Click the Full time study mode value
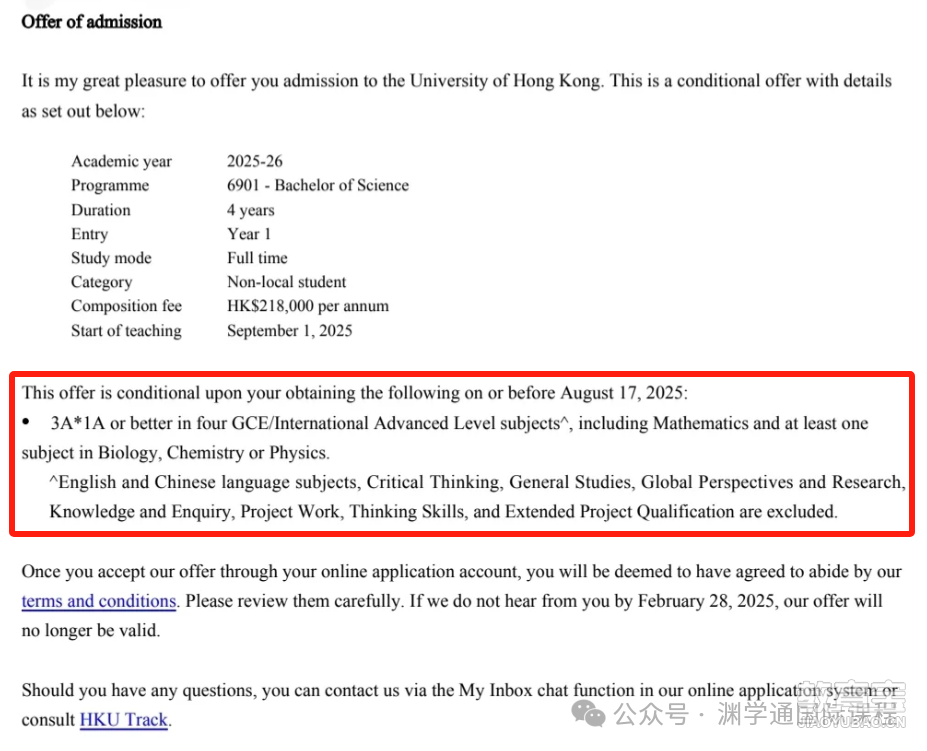The height and width of the screenshot is (751, 927). 257,258
